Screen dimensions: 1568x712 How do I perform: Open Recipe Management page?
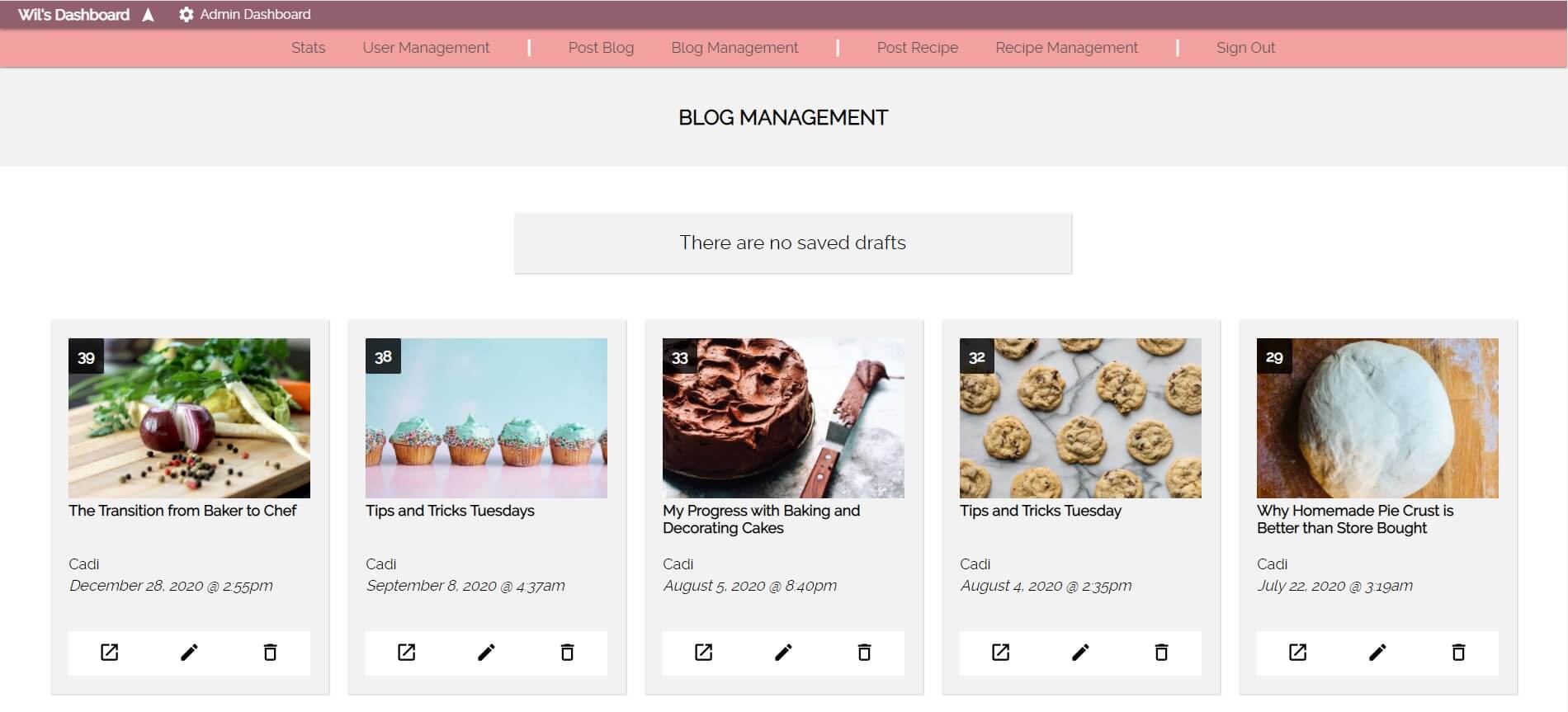[1066, 48]
